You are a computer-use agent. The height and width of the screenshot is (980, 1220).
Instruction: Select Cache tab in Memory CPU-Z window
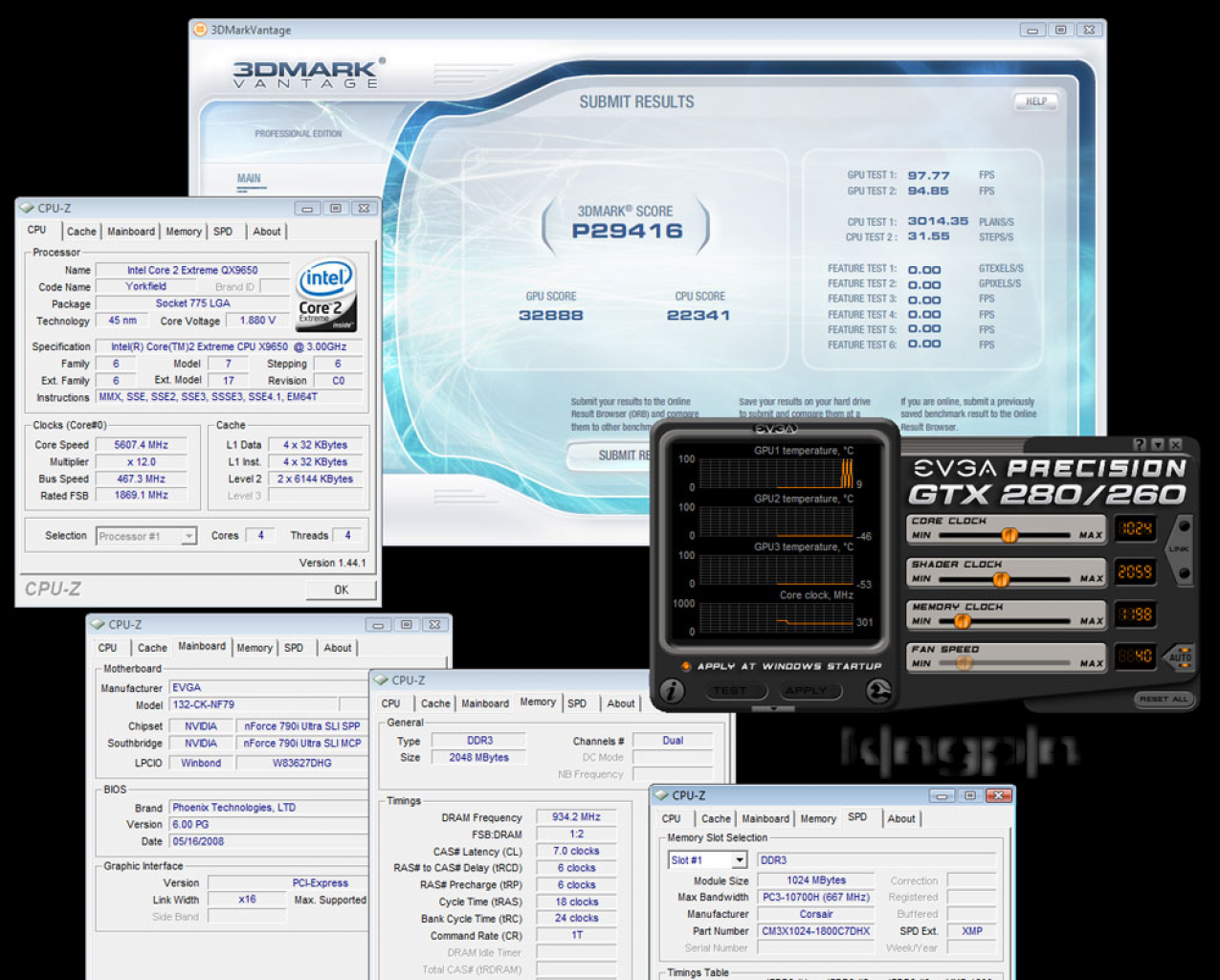tap(435, 703)
